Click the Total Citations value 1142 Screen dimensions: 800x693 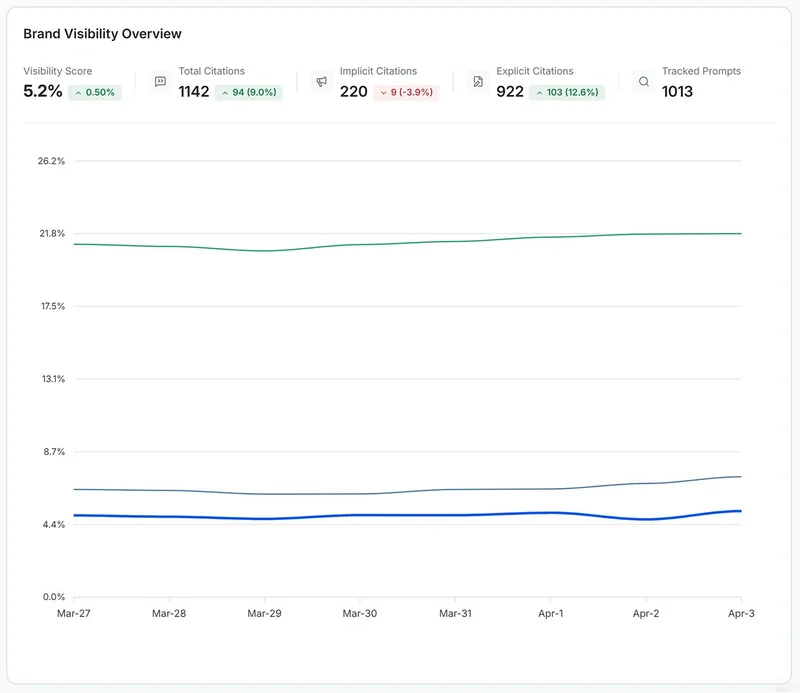click(x=194, y=92)
